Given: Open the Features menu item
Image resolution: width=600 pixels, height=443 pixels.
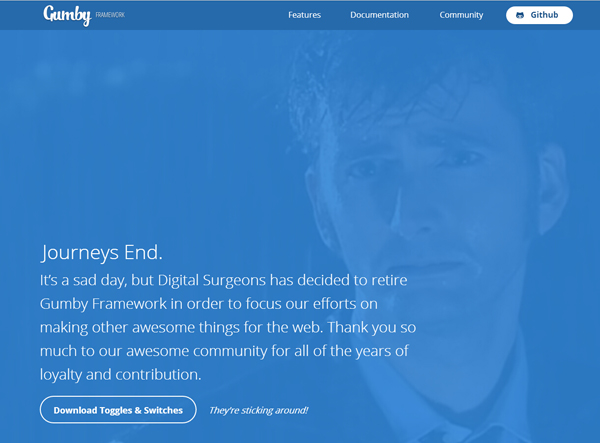Looking at the screenshot, I should tap(305, 15).
